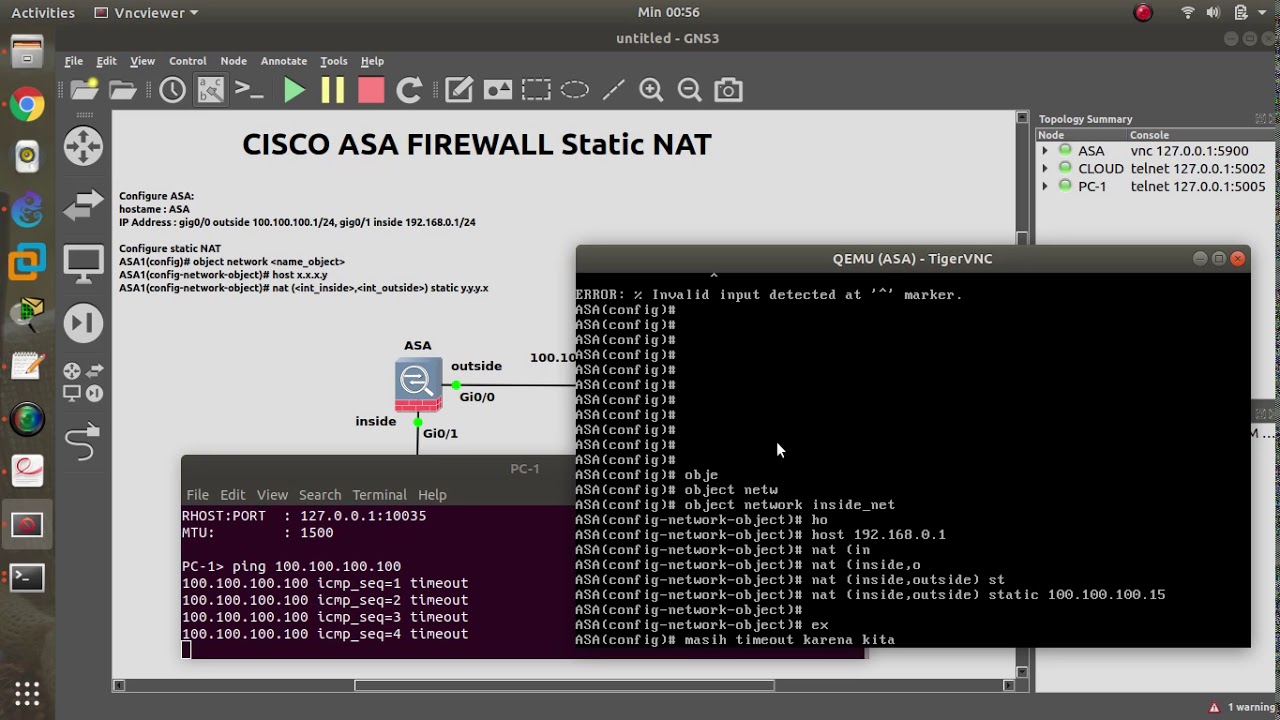
Task: Select the ASA firewall node on canvas
Action: (x=418, y=383)
